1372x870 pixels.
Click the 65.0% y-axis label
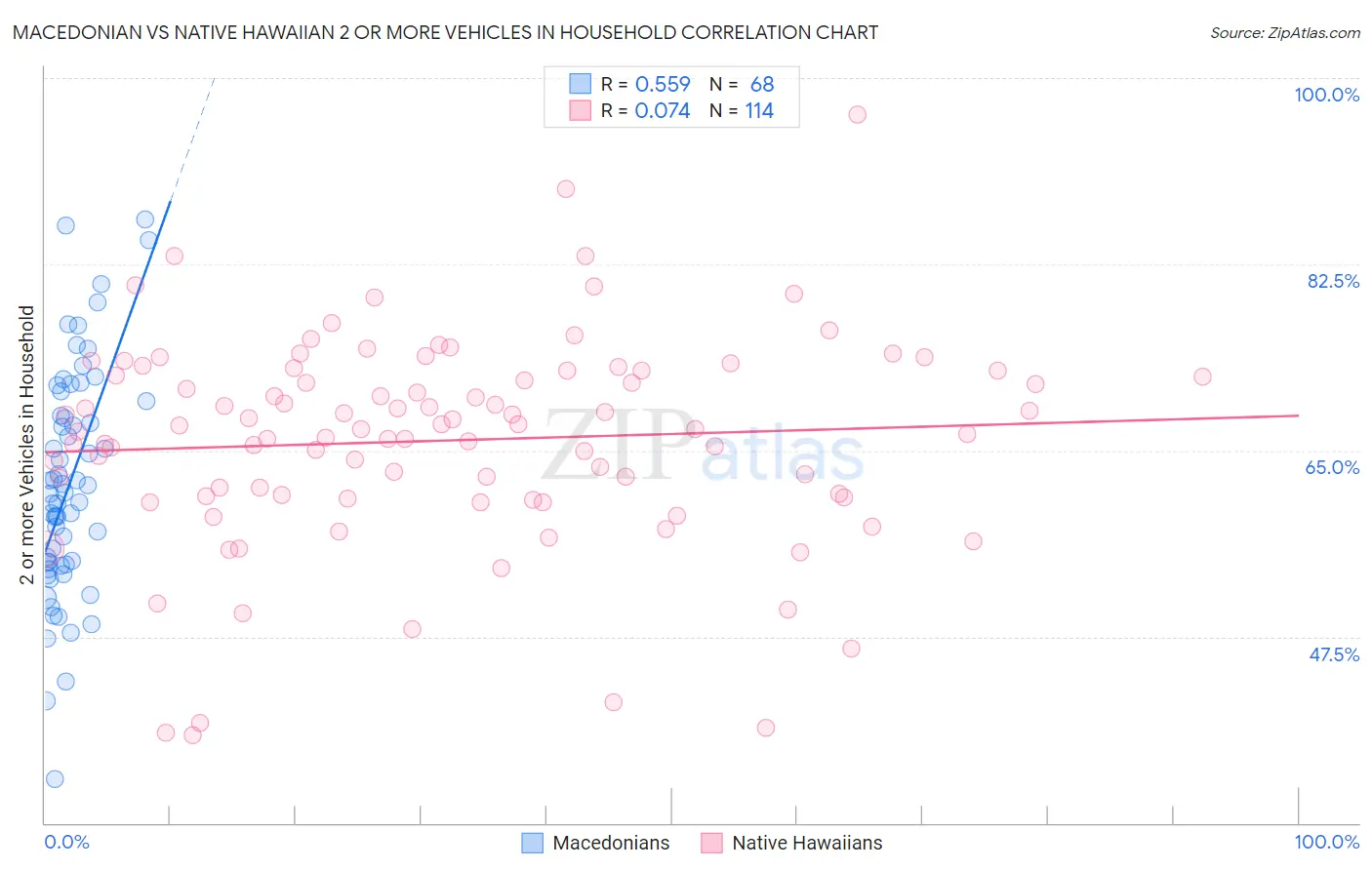click(1332, 467)
